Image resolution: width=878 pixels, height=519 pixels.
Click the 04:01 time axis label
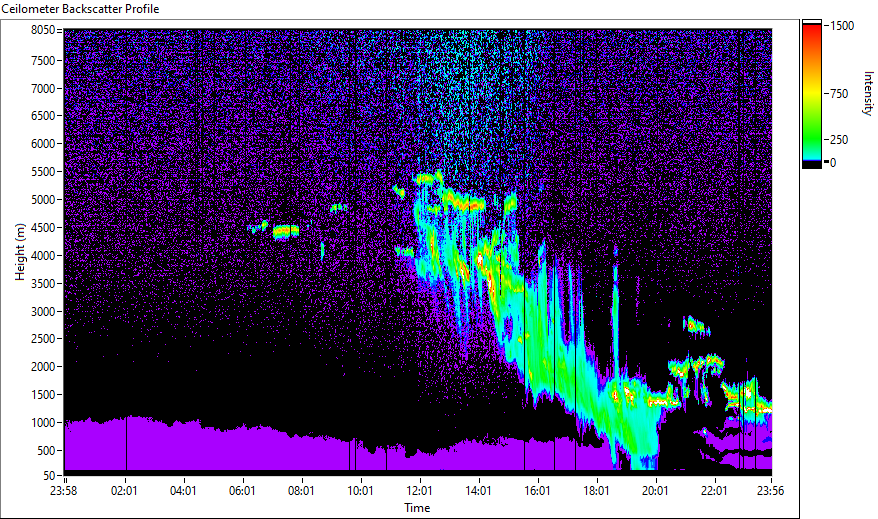click(x=183, y=491)
